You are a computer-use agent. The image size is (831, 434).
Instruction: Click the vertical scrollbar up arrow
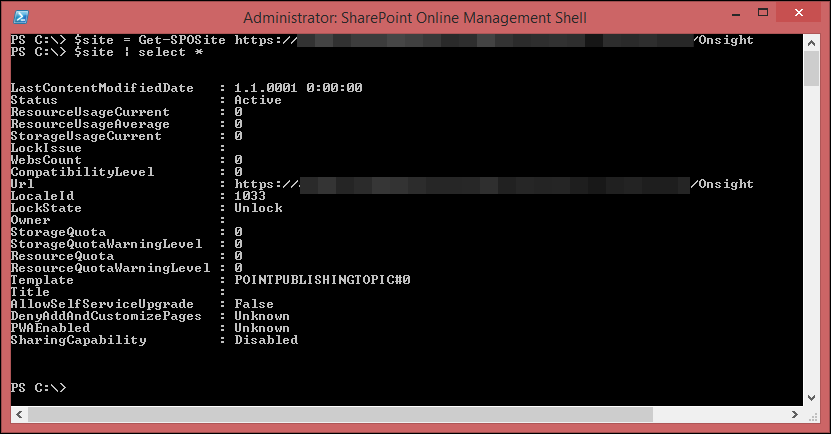[x=811, y=43]
